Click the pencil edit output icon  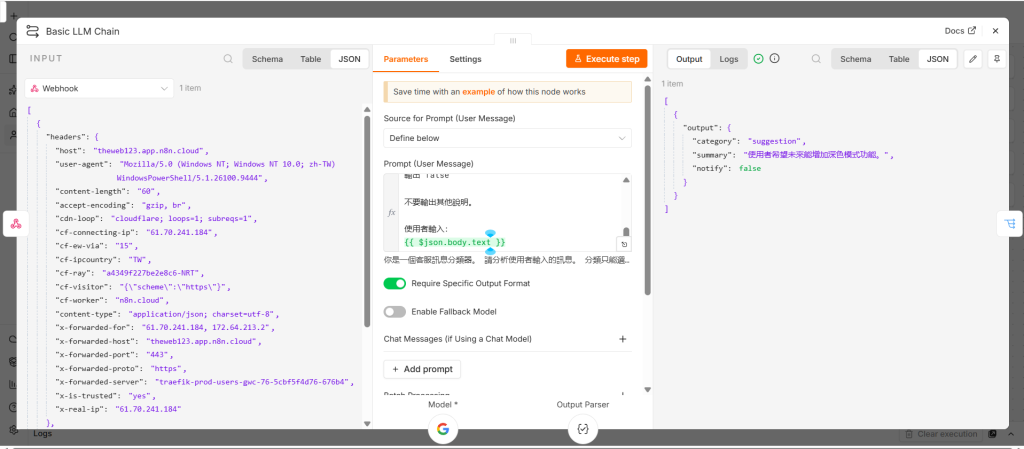(973, 59)
